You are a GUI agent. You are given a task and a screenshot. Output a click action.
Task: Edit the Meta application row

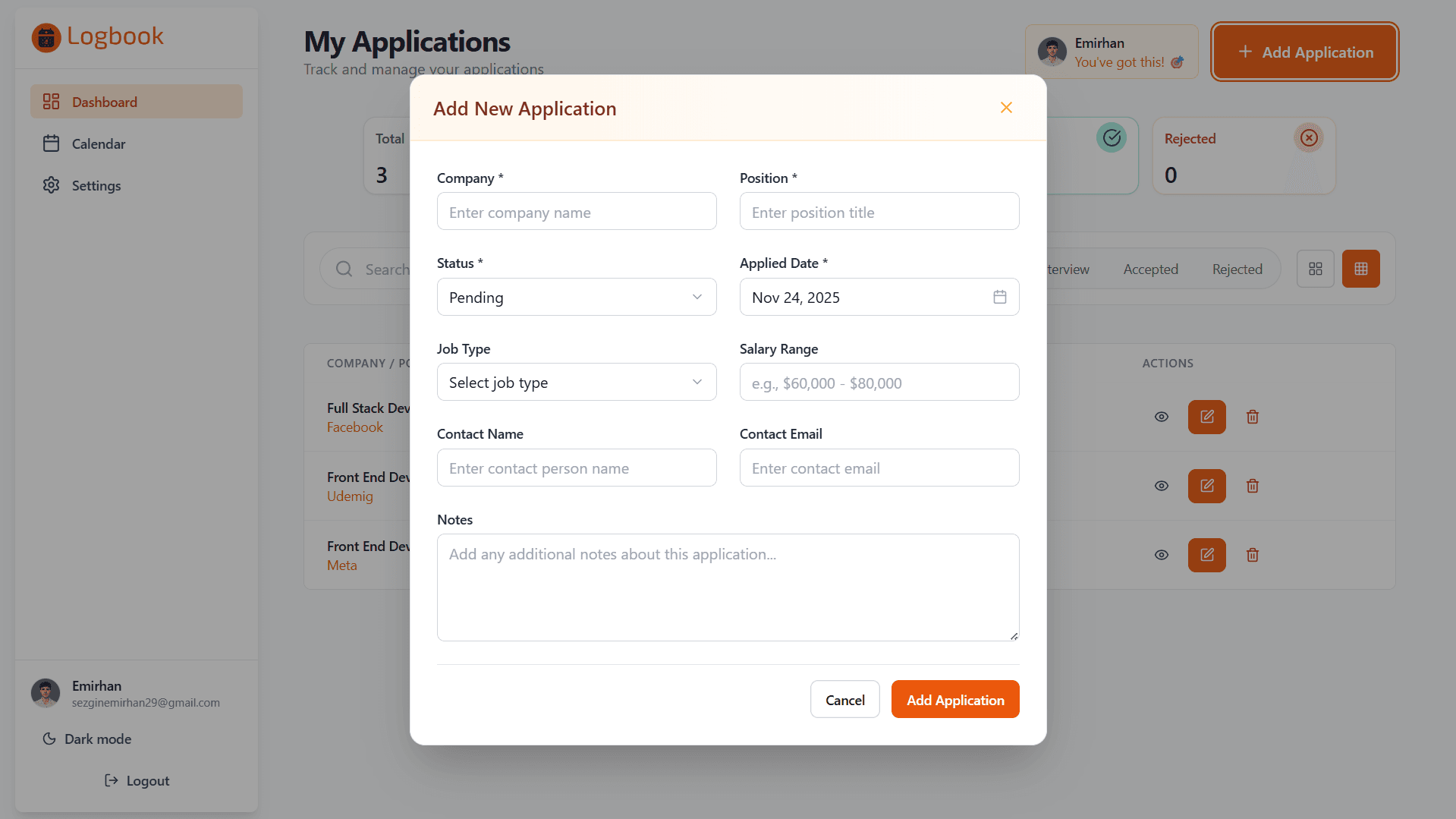pyautogui.click(x=1207, y=555)
